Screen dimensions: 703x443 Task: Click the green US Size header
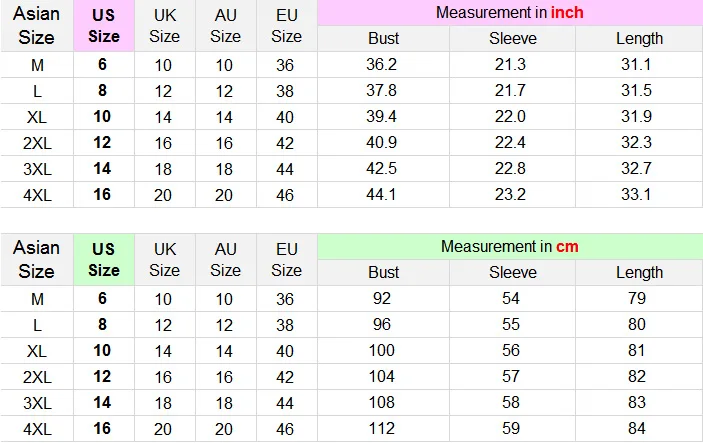(103, 260)
